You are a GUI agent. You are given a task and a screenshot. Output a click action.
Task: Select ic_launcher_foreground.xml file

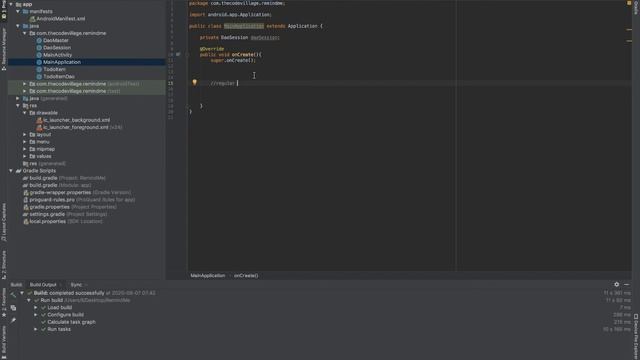[76, 127]
